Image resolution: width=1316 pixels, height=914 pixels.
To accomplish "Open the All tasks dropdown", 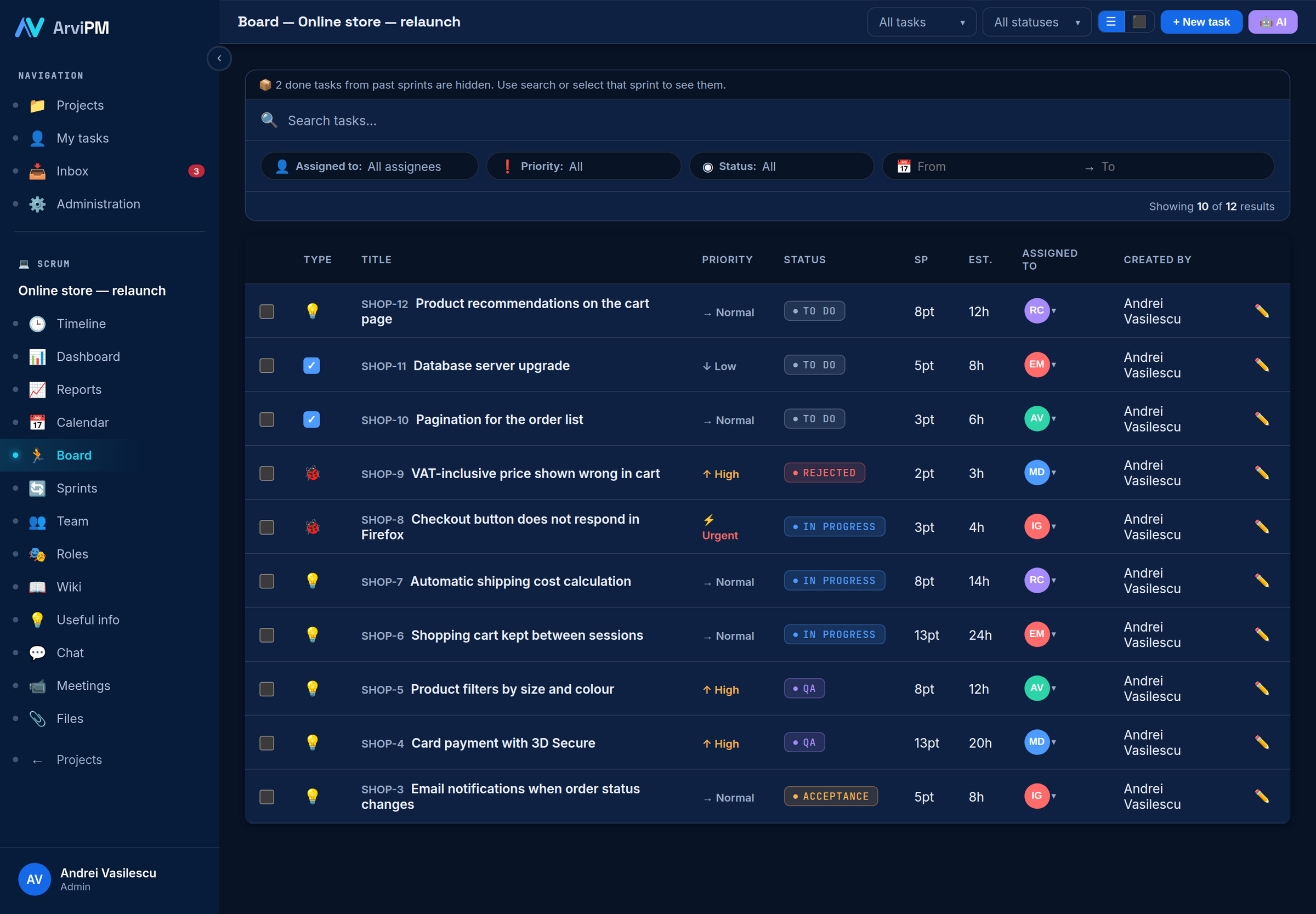I will [x=921, y=22].
